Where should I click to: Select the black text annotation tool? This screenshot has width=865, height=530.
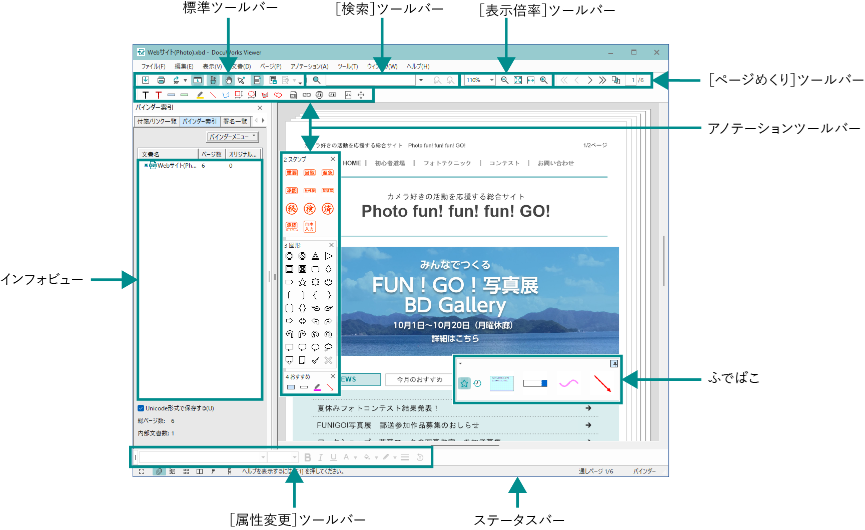tap(146, 95)
